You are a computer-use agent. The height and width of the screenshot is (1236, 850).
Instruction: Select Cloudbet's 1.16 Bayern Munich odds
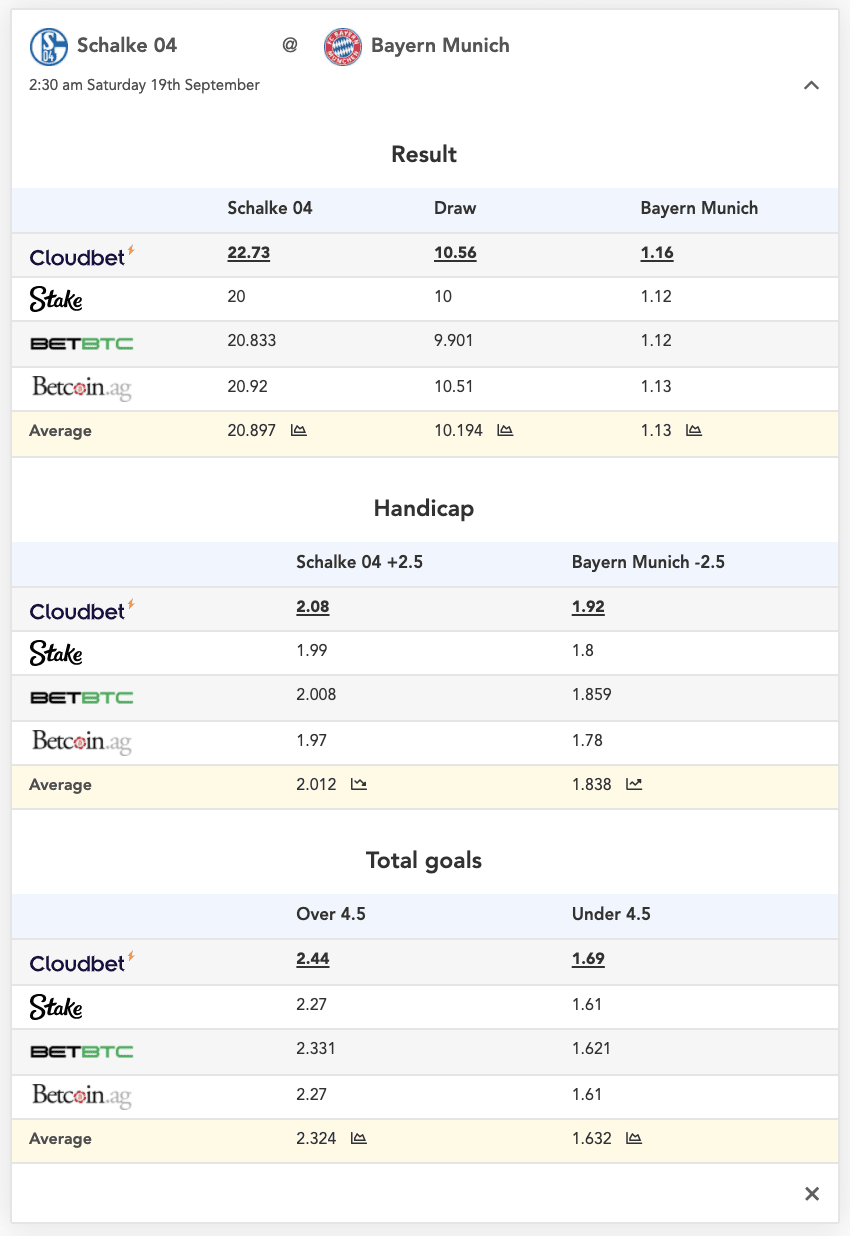point(657,253)
